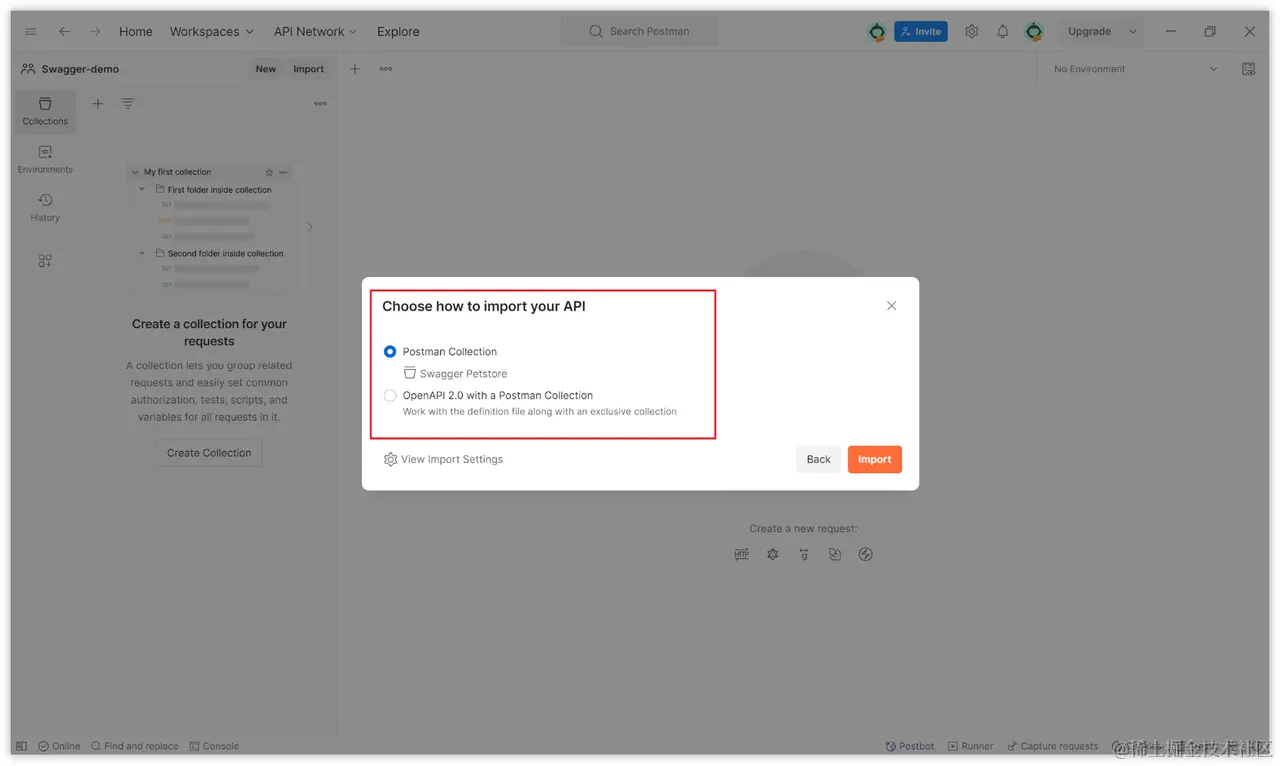Open the No Environment dropdown
The width and height of the screenshot is (1280, 766).
[1135, 69]
